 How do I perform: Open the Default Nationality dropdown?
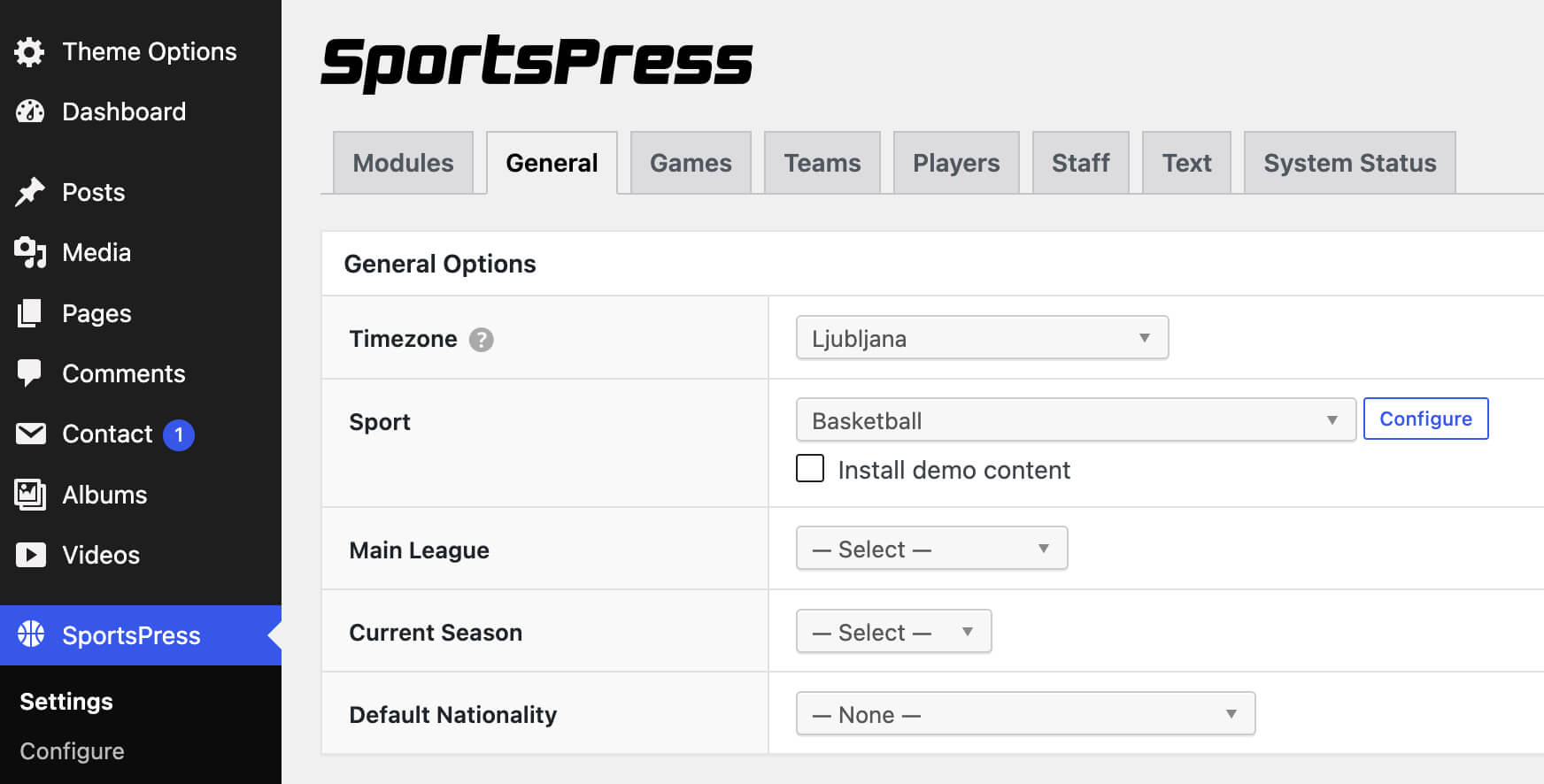1025,713
